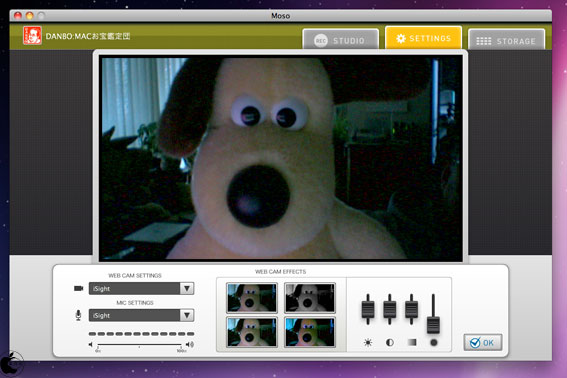Click the MIC SETTINGS label

(135, 302)
